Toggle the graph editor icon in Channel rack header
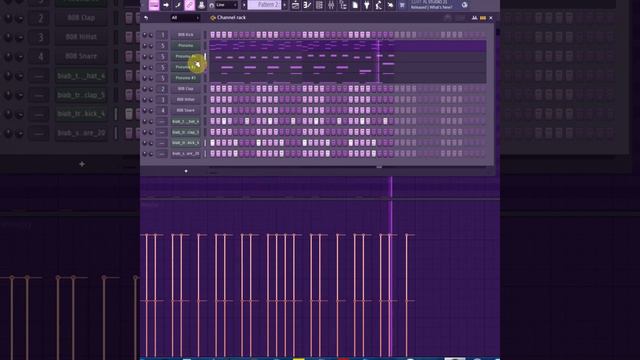 click(474, 18)
